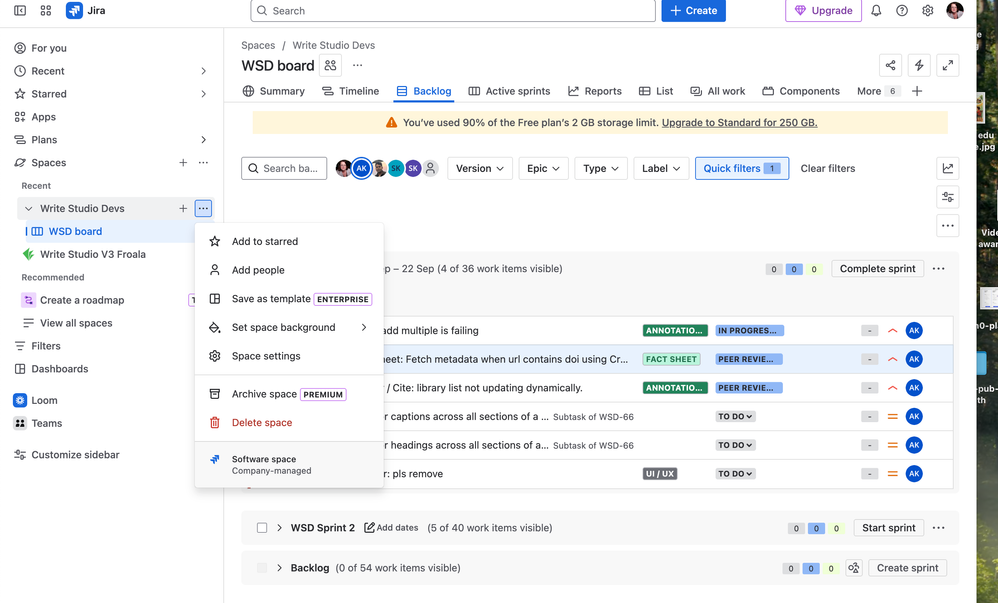This screenshot has height=603, width=998.
Task: Click the Jira logo icon
Action: tap(74, 11)
